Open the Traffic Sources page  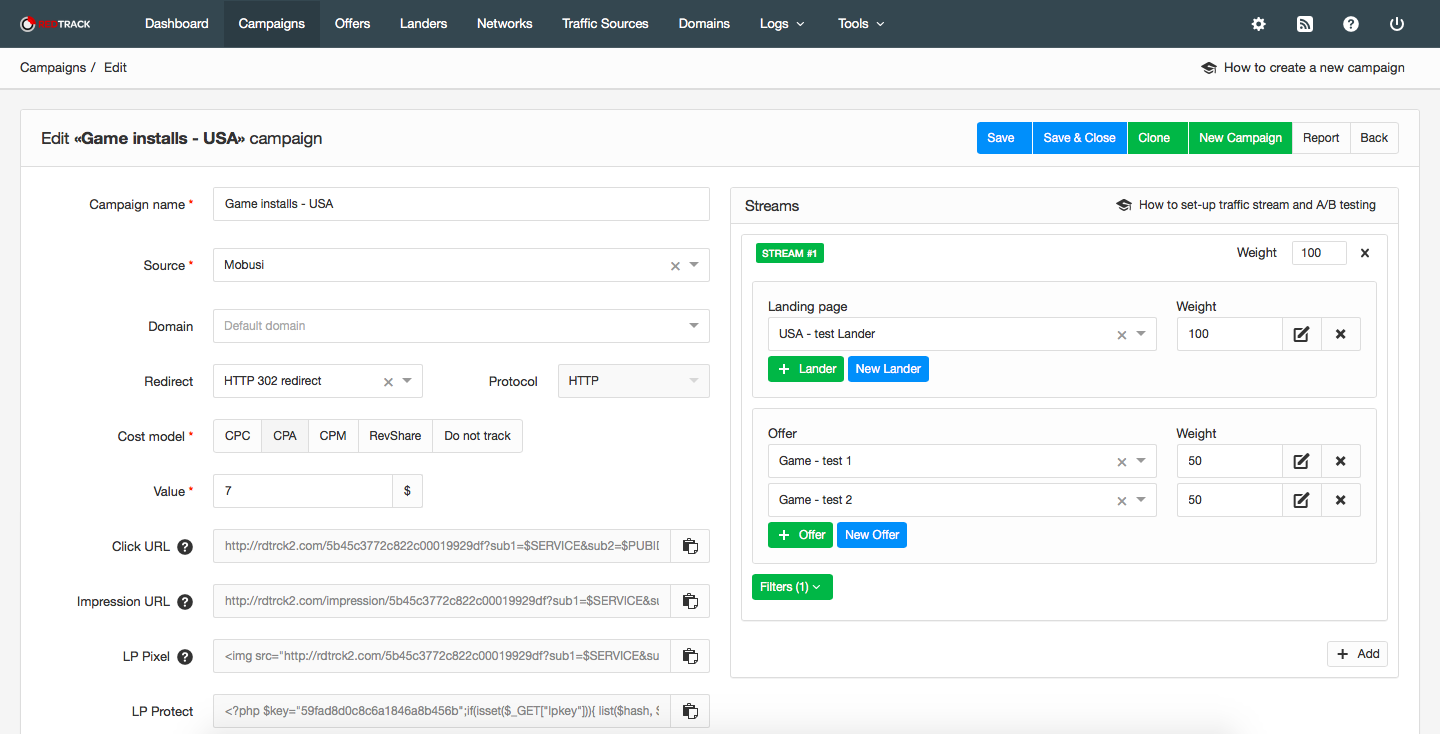(x=605, y=24)
